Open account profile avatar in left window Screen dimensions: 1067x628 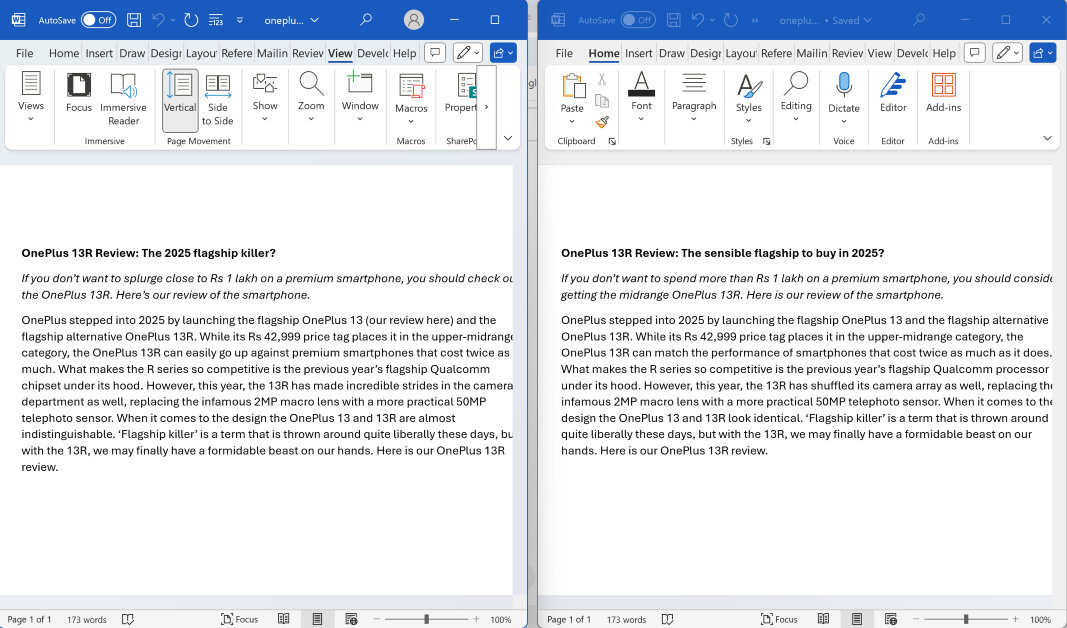point(414,20)
